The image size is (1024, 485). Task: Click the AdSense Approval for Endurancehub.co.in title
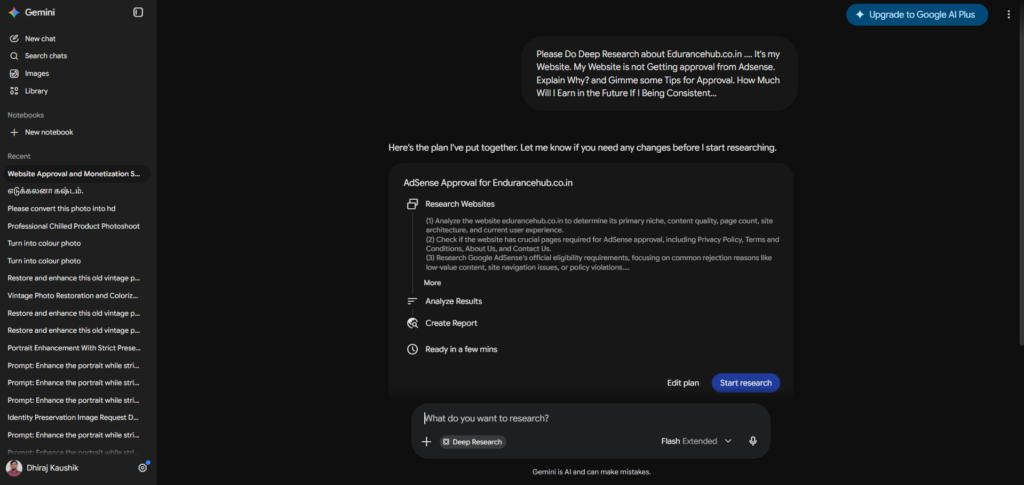[x=488, y=183]
